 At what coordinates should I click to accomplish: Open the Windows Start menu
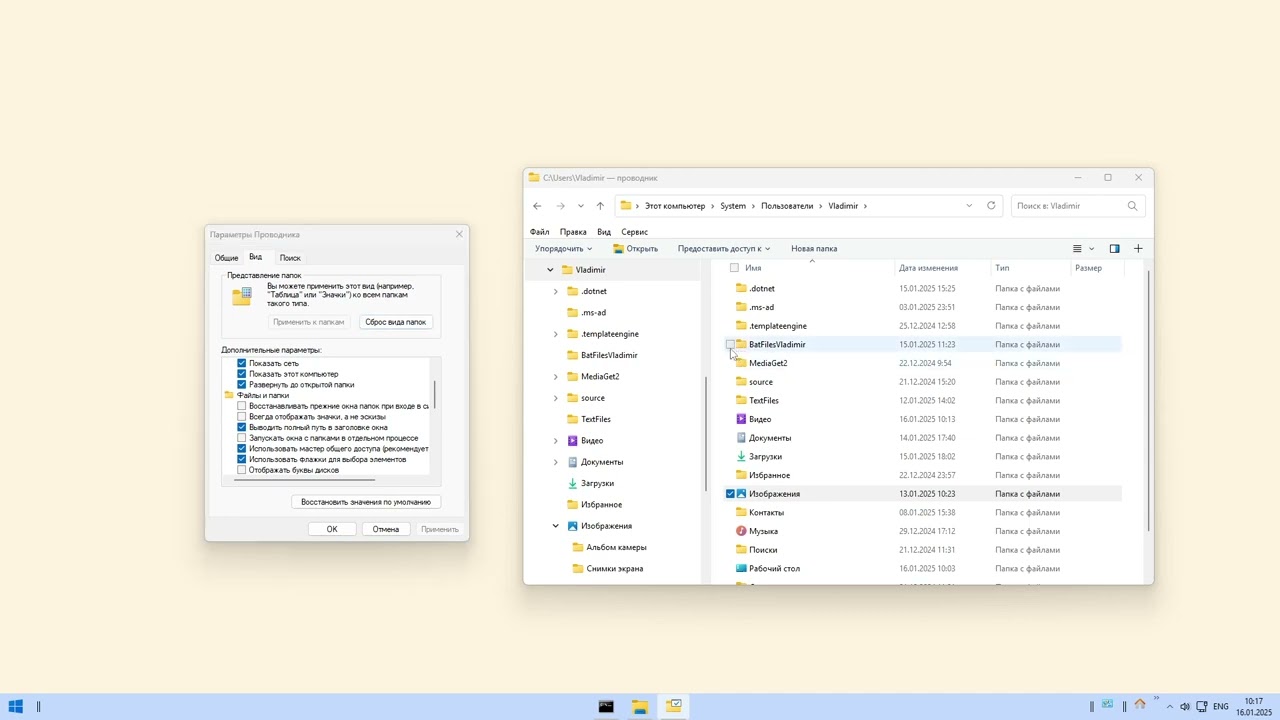point(15,707)
